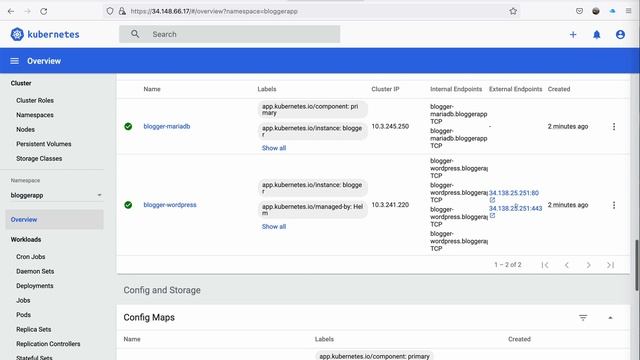Open Cluster Roles in sidebar

click(x=35, y=100)
